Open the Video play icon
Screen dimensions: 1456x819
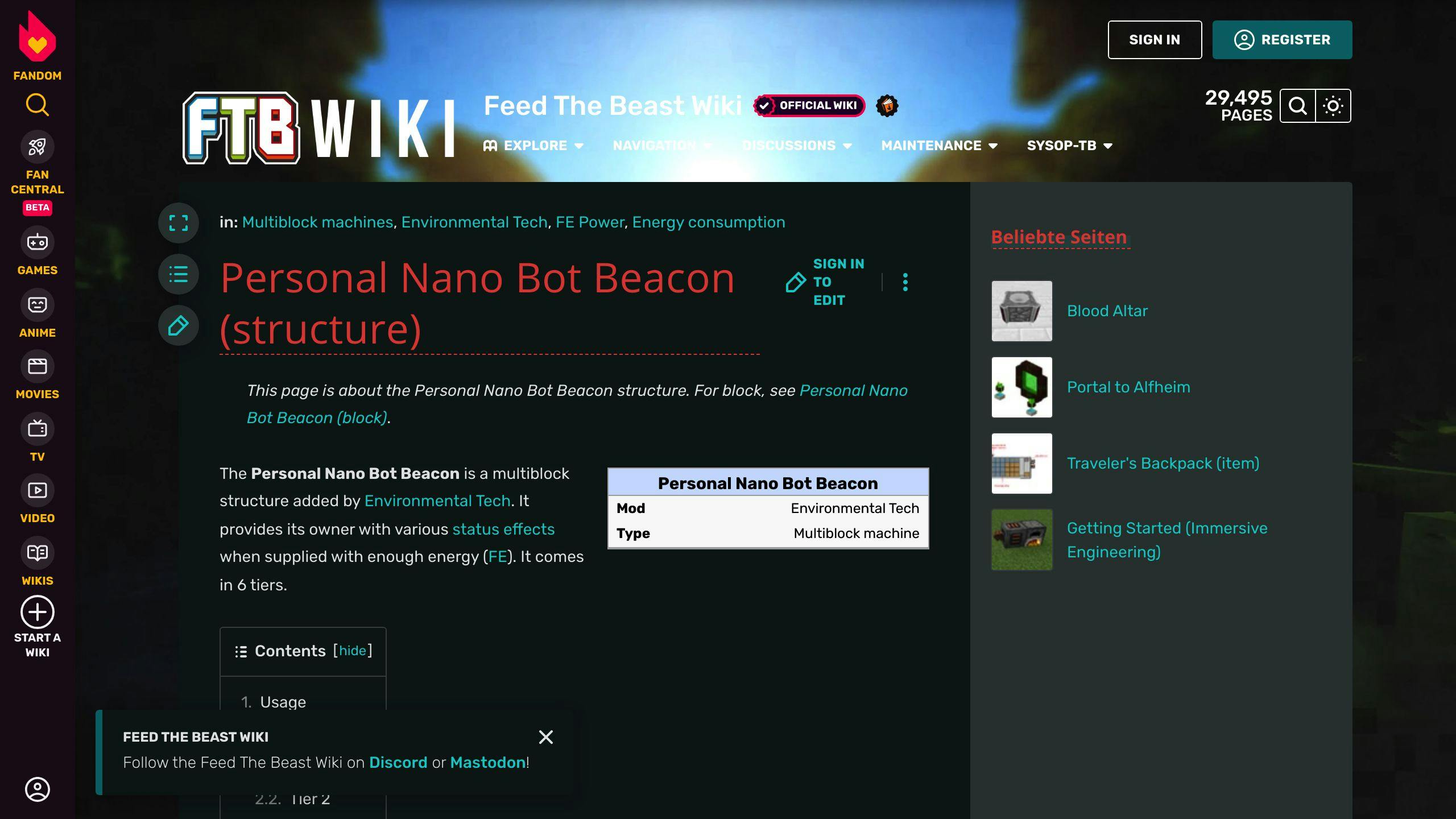tap(38, 490)
